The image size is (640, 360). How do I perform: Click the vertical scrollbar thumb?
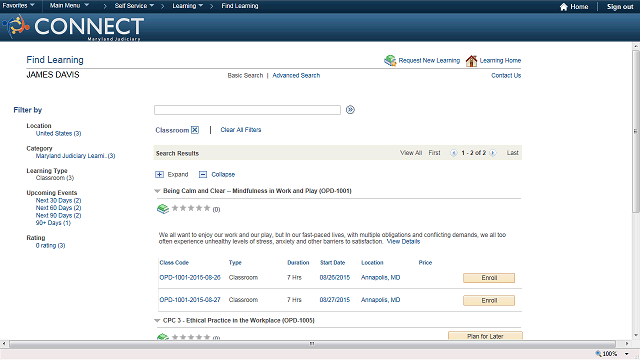(x=636, y=131)
